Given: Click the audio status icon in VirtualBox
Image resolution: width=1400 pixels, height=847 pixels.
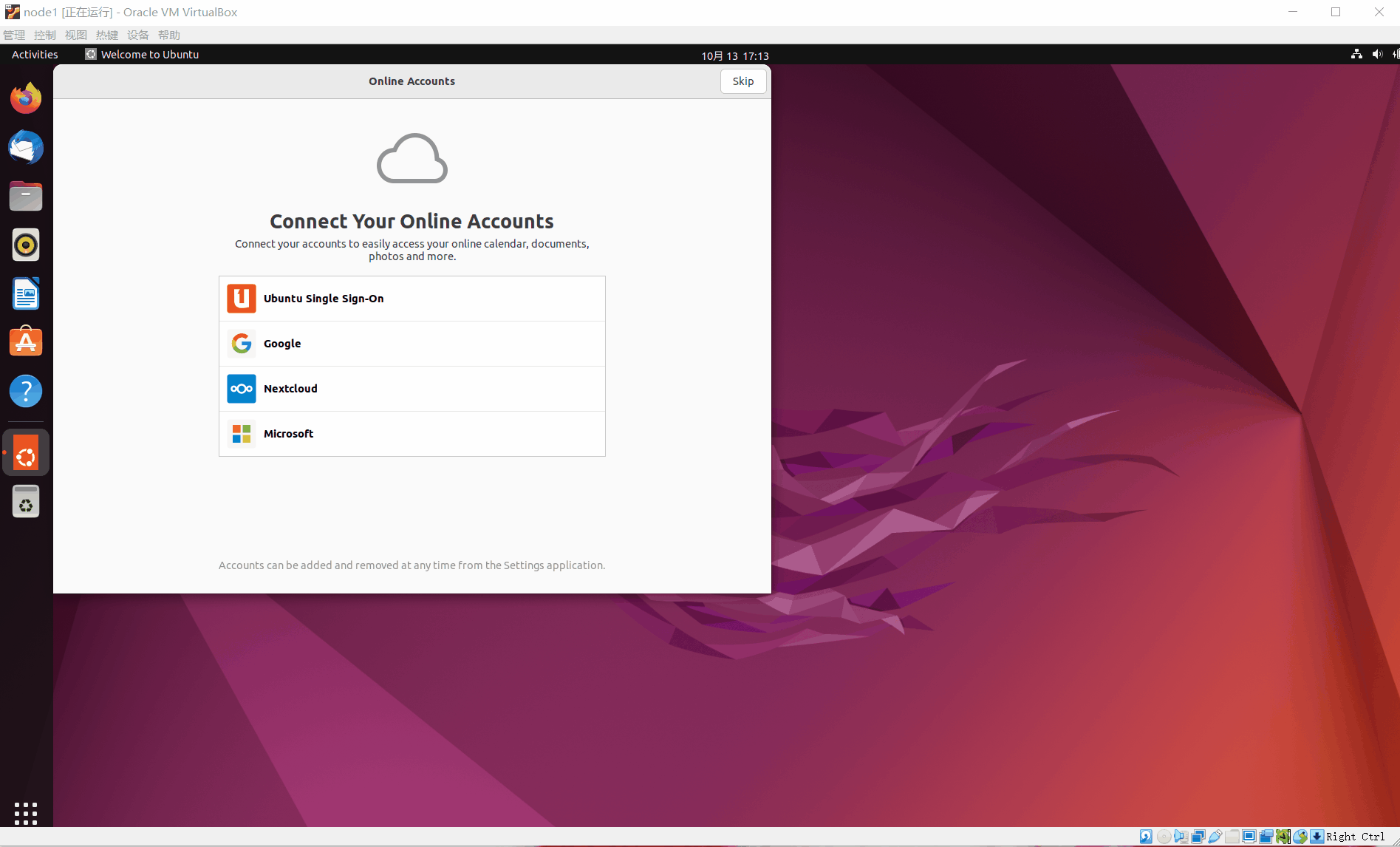Looking at the screenshot, I should pos(1181,836).
